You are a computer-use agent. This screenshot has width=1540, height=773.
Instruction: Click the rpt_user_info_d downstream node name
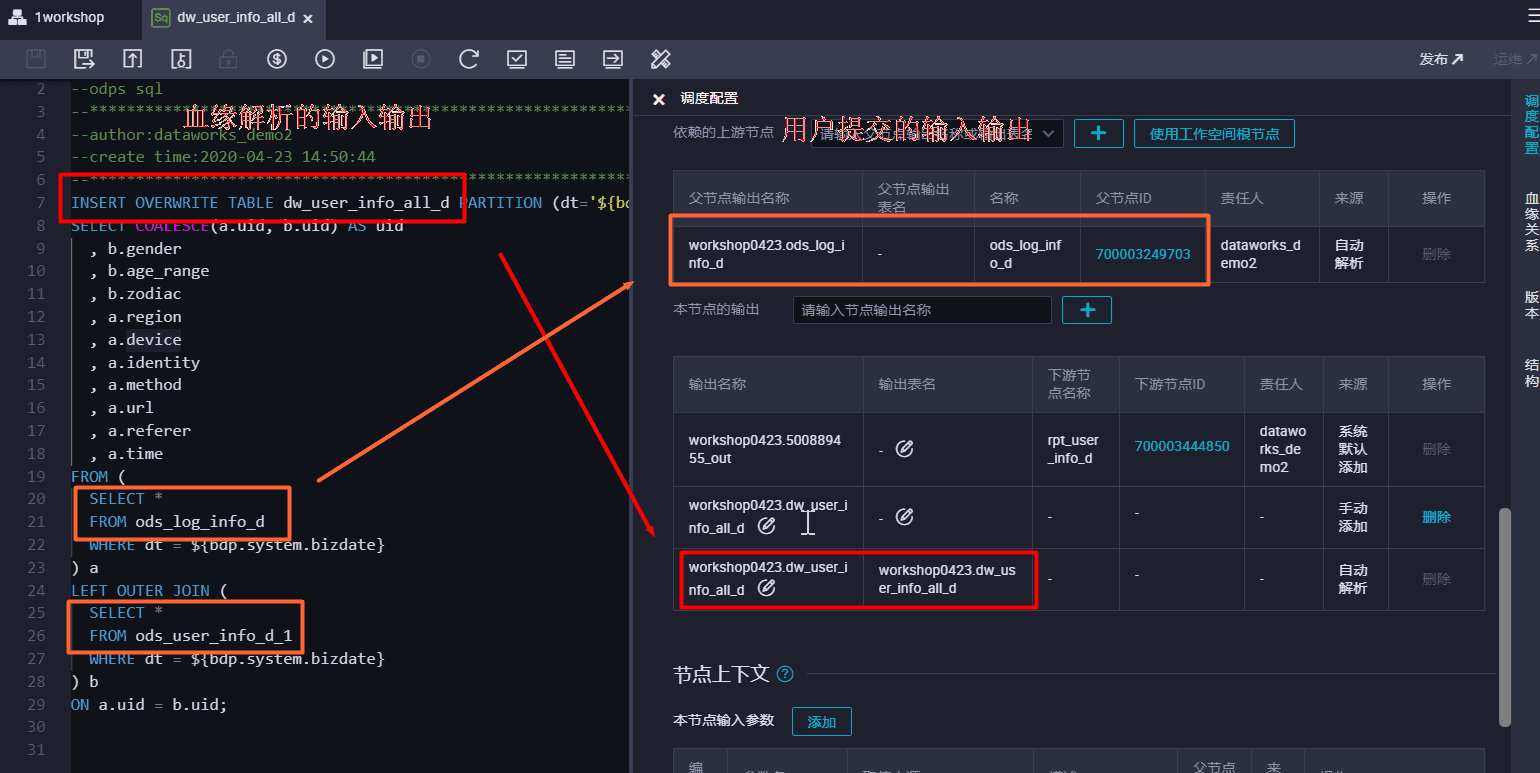1073,449
